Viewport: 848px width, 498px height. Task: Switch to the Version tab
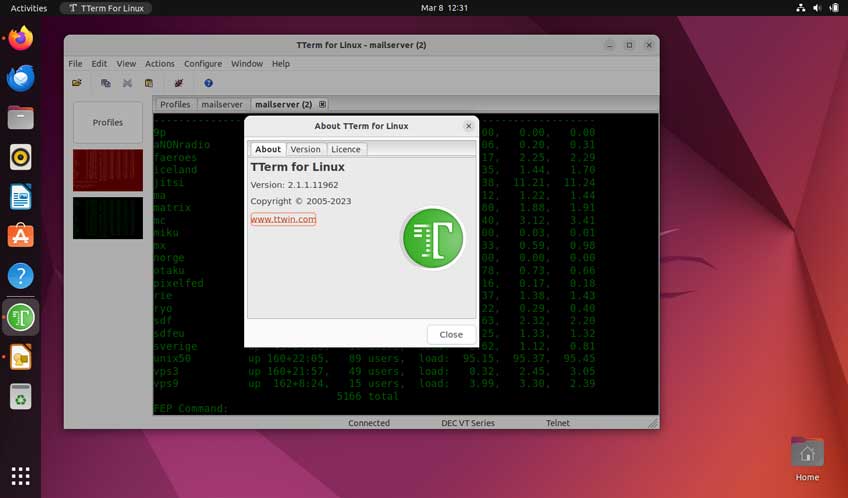coord(305,149)
